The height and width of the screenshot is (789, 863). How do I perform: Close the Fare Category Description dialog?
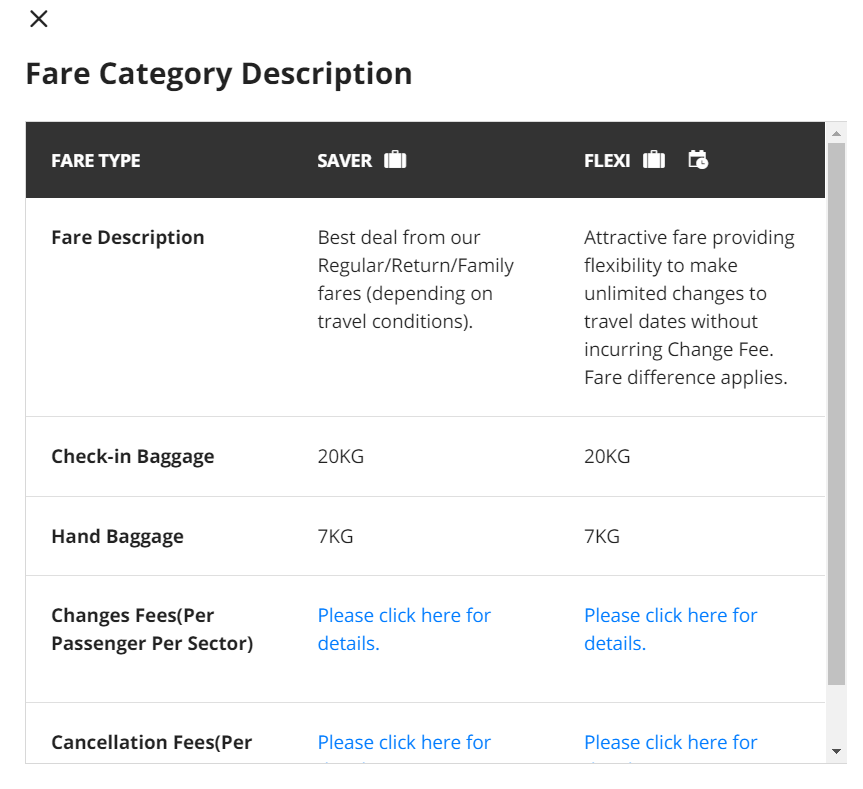(x=39, y=19)
